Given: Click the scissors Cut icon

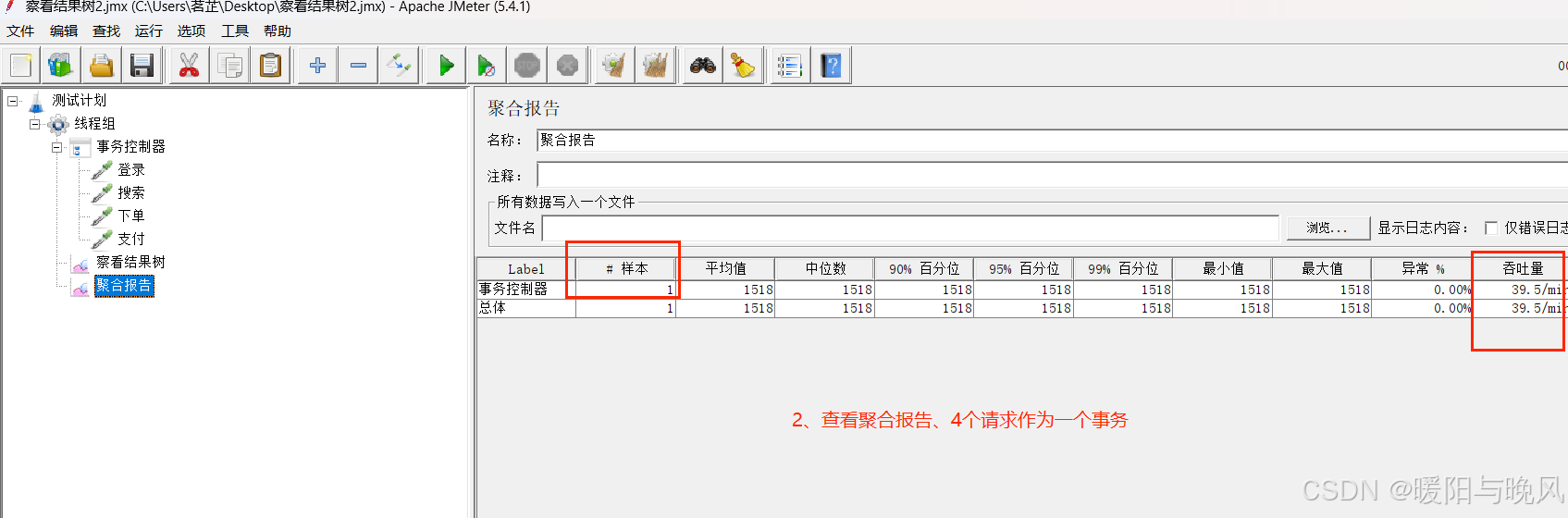Looking at the screenshot, I should coord(189,66).
